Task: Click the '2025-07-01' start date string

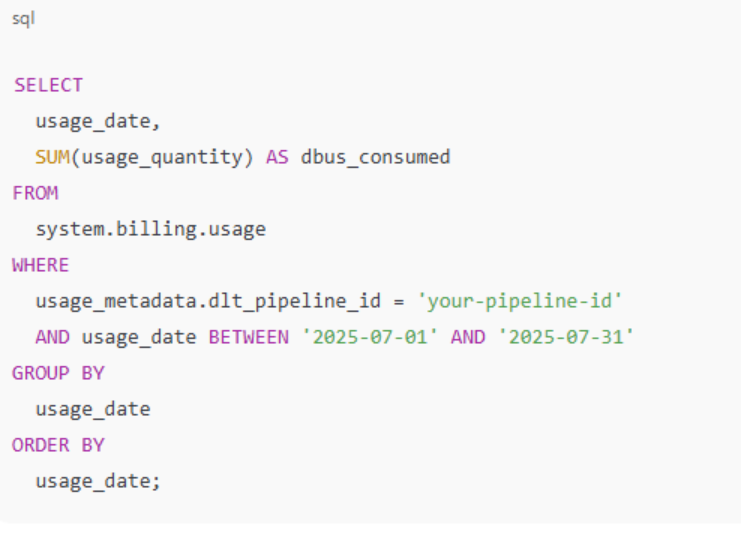Action: (x=369, y=337)
